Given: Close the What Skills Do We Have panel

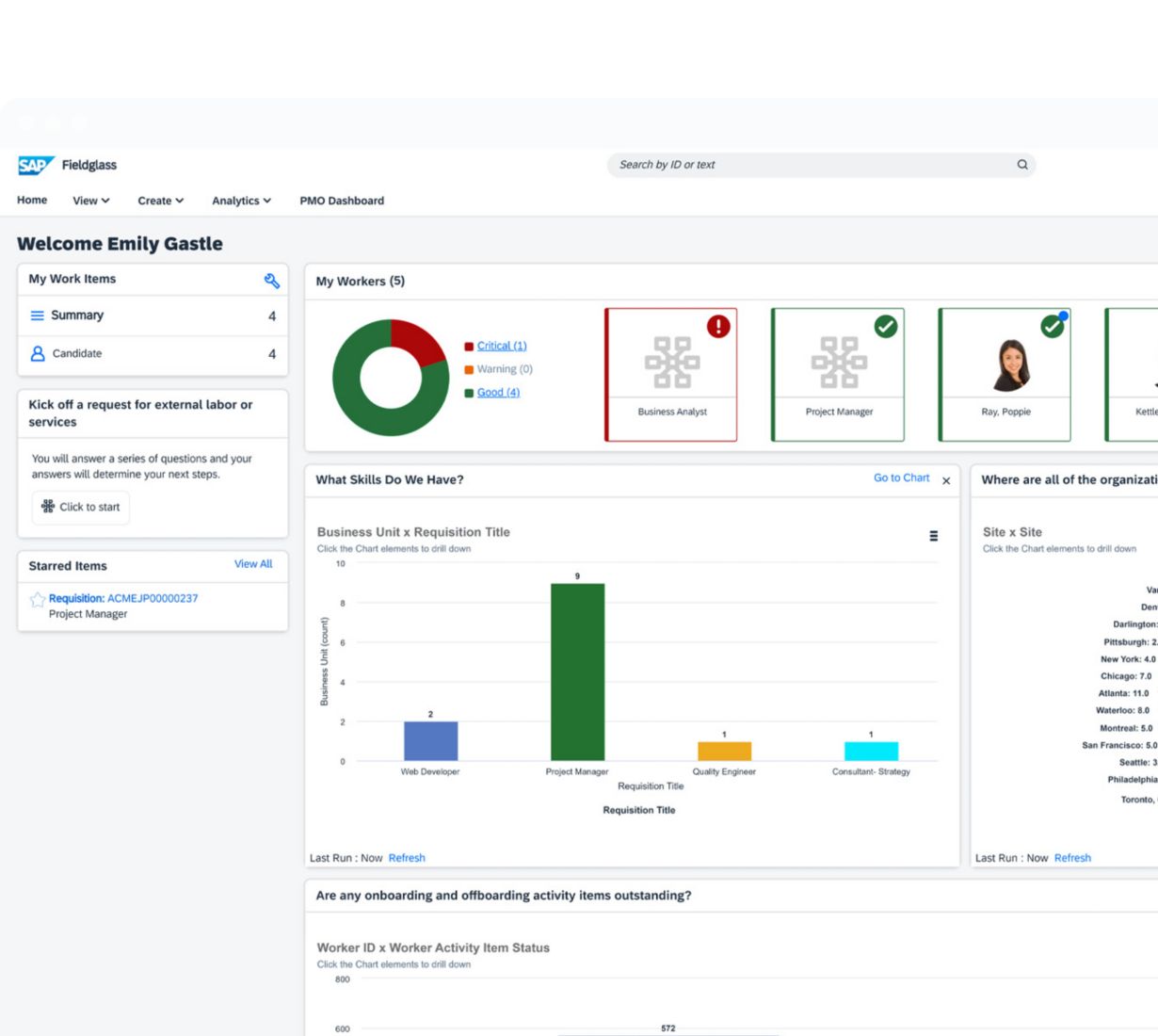Looking at the screenshot, I should tap(946, 481).
